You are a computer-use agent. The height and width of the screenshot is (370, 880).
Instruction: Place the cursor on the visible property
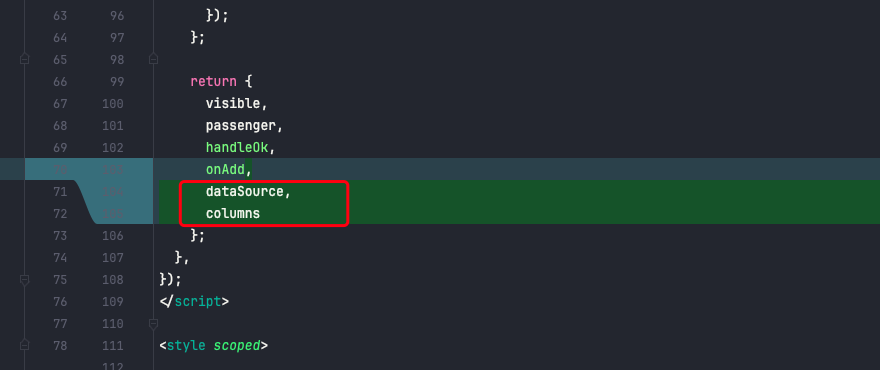(233, 103)
